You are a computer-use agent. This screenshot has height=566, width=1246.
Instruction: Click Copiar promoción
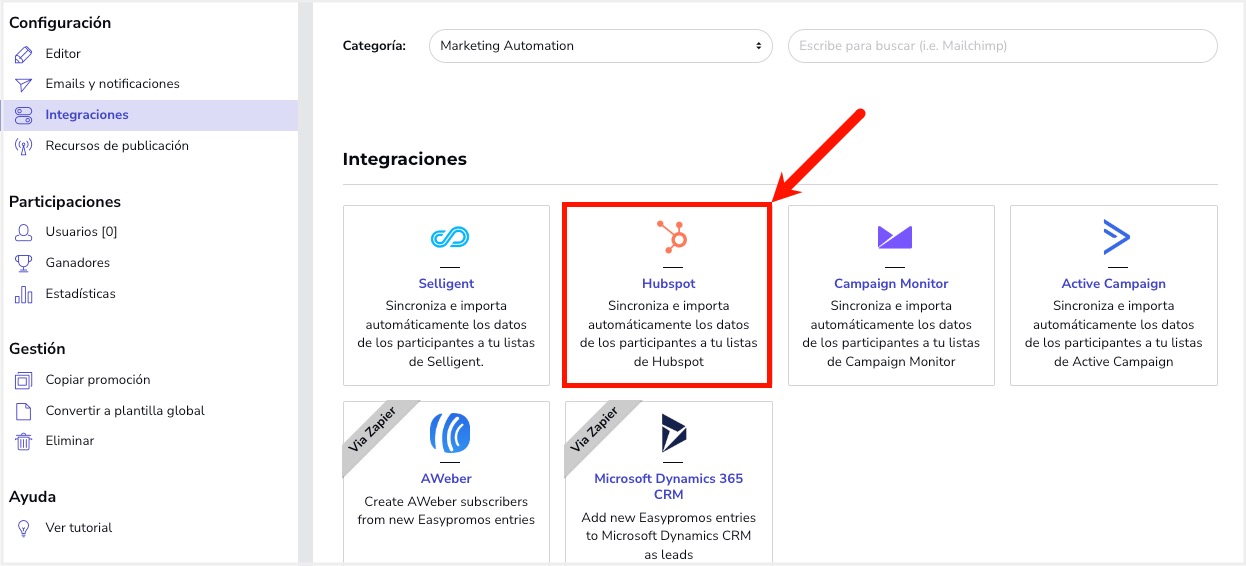[98, 380]
